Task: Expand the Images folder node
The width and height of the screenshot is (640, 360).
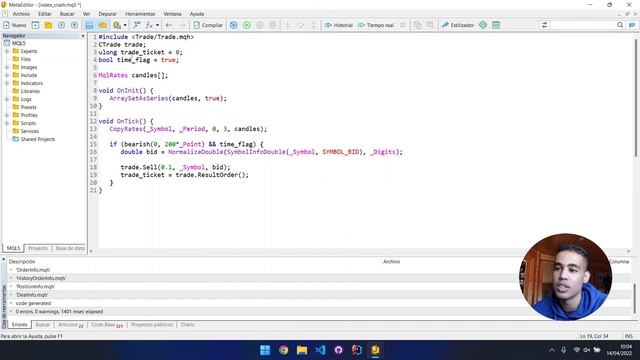Action: pyautogui.click(x=7, y=67)
